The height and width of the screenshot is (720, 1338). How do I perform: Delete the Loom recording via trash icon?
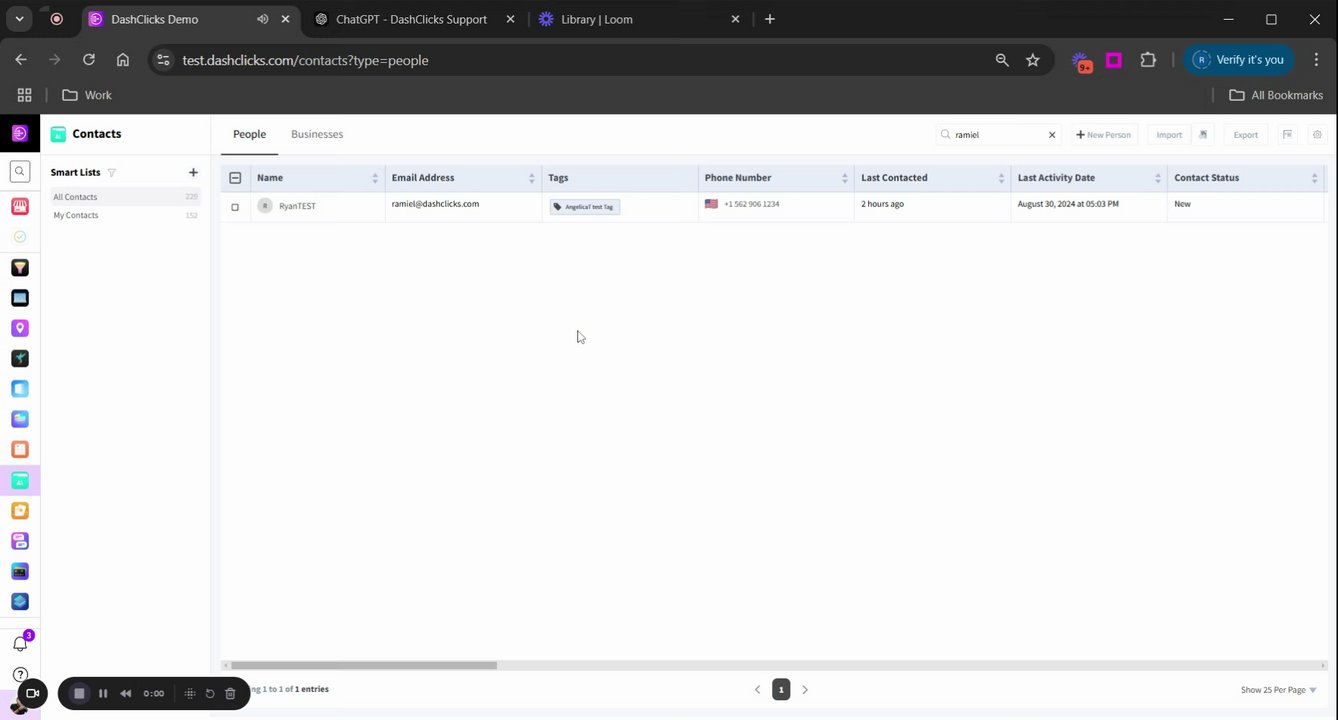[230, 693]
